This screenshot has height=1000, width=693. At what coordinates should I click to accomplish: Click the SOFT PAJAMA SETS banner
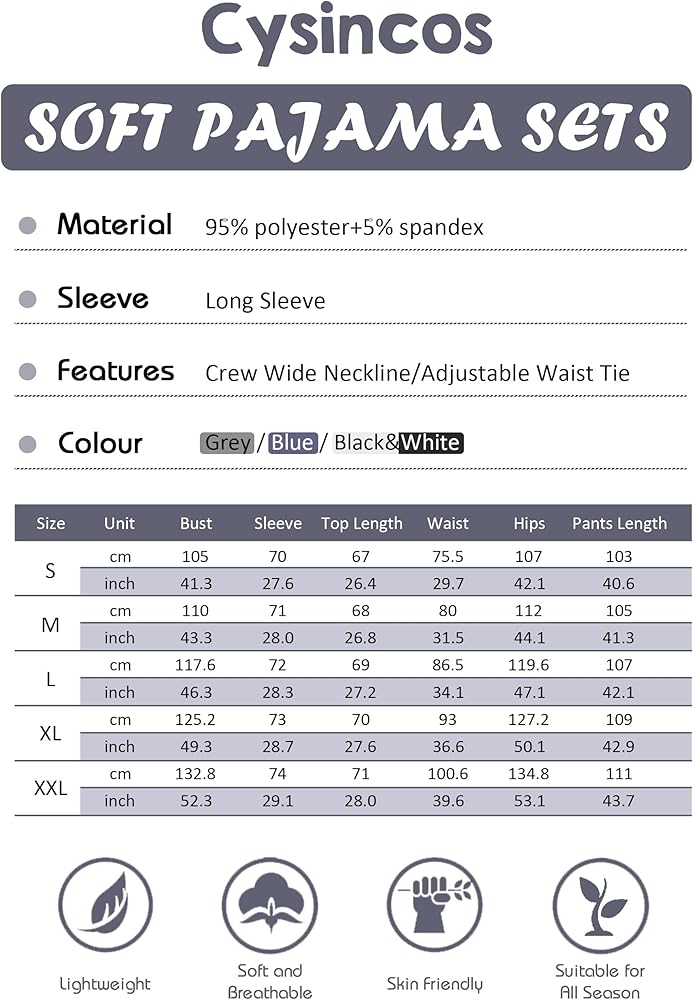(346, 128)
